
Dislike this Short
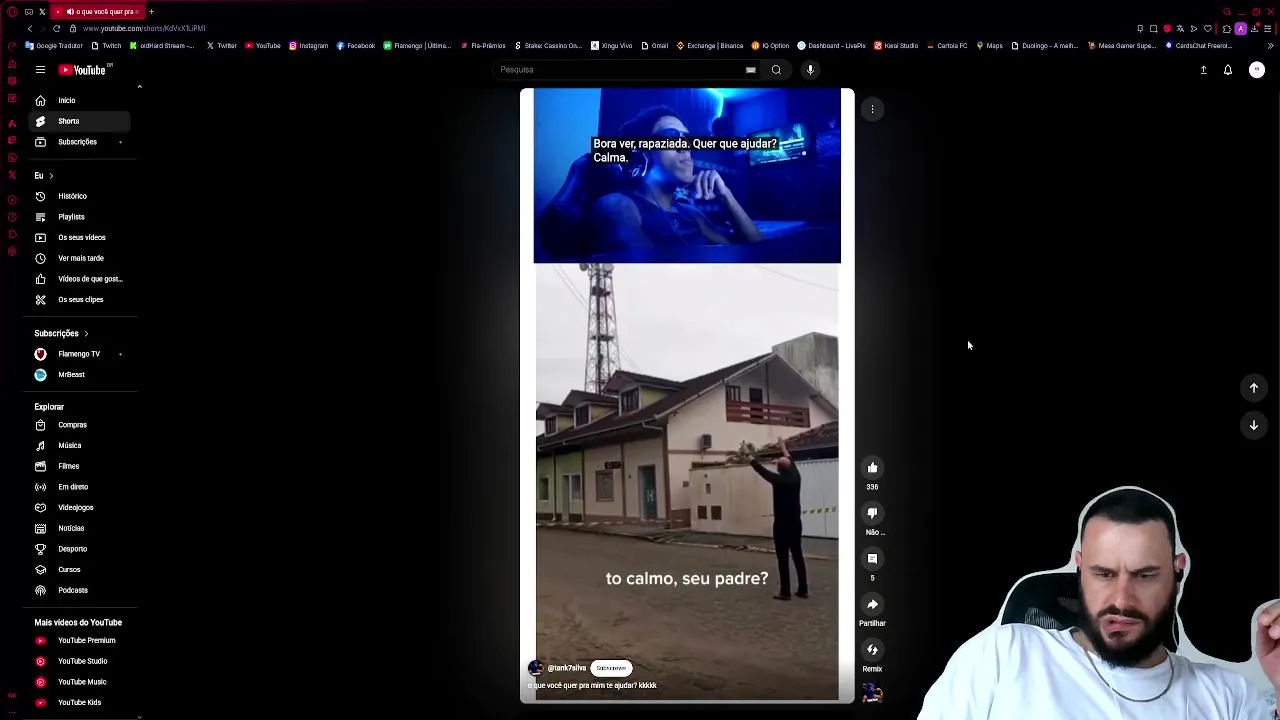point(872,513)
